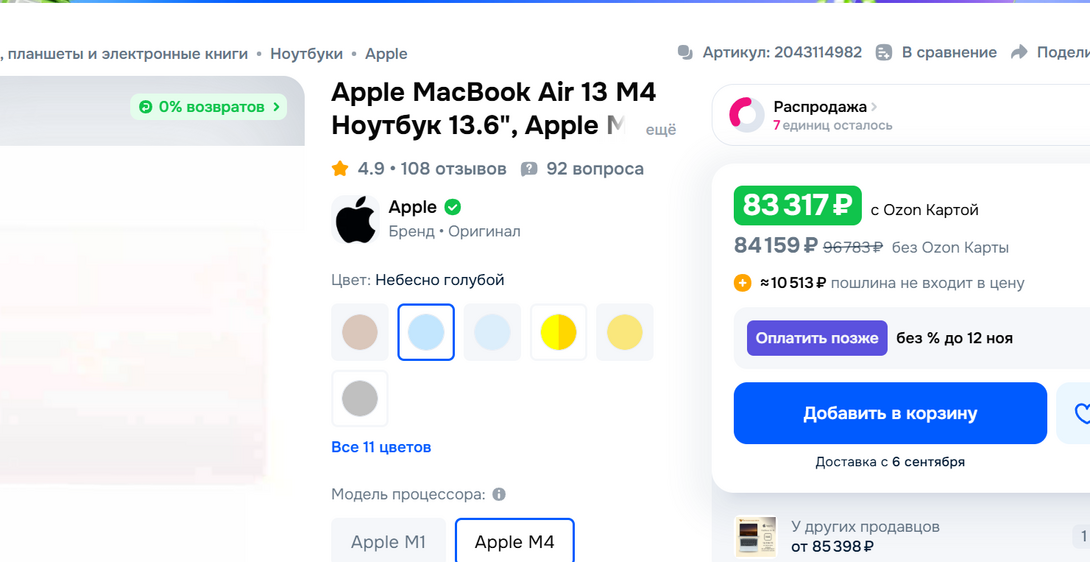This screenshot has width=1090, height=562.
Task: Choose the half-yellow color swatch
Action: coord(559,332)
